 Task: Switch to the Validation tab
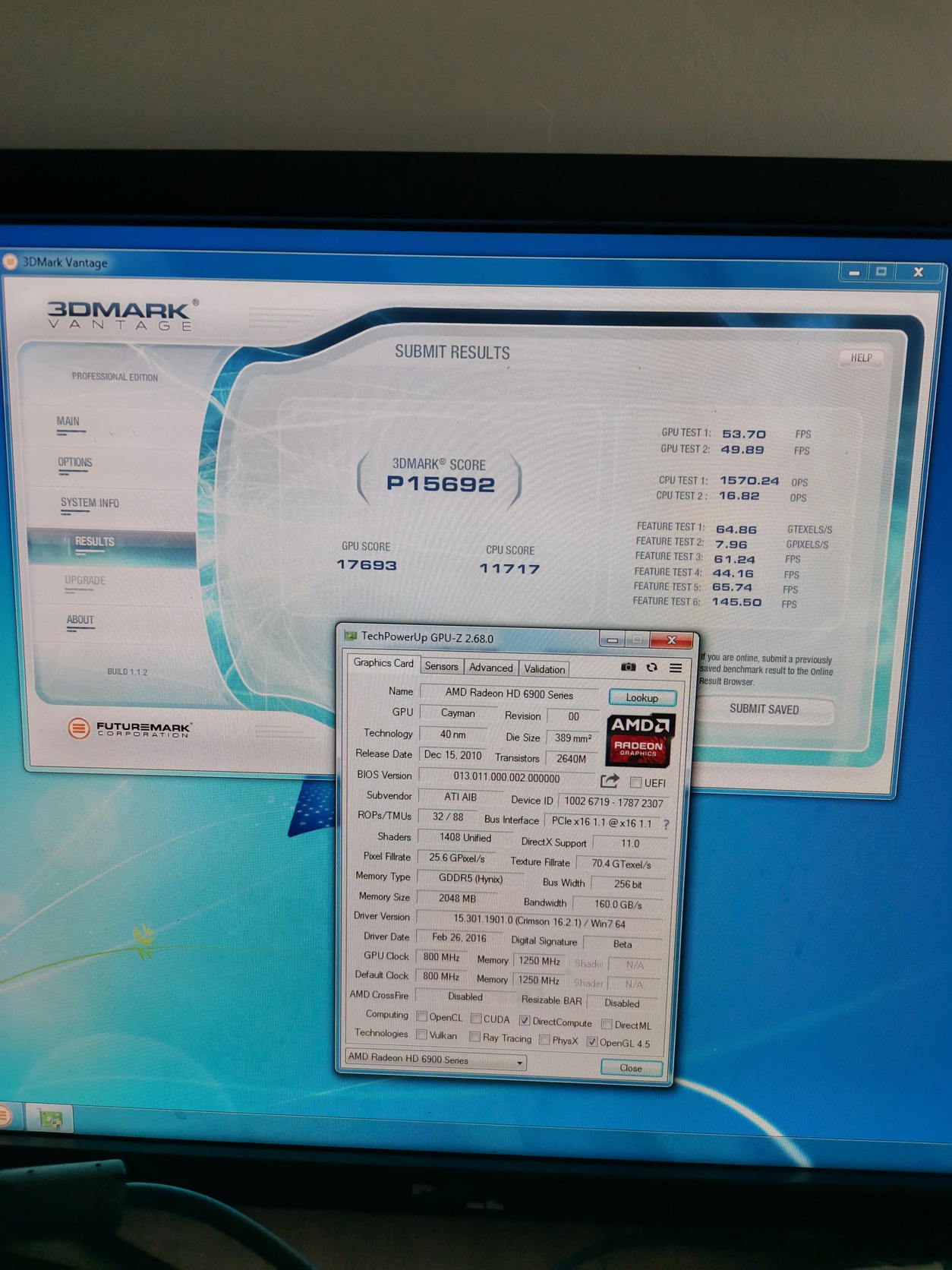(544, 669)
